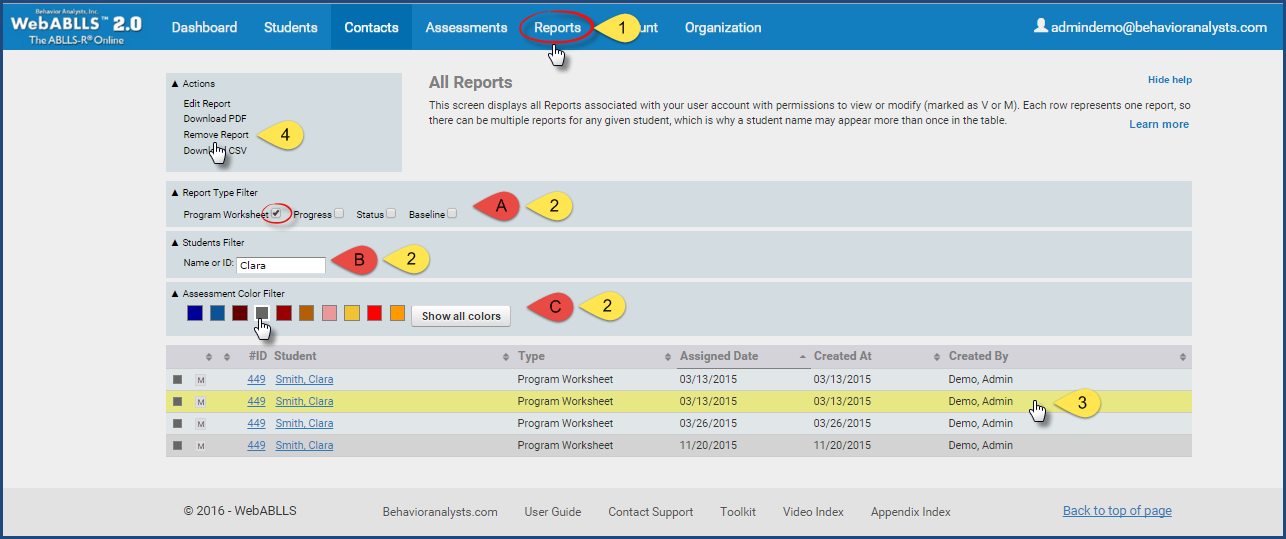Enable the Progress report type checkbox
The image size is (1286, 539).
point(340,213)
